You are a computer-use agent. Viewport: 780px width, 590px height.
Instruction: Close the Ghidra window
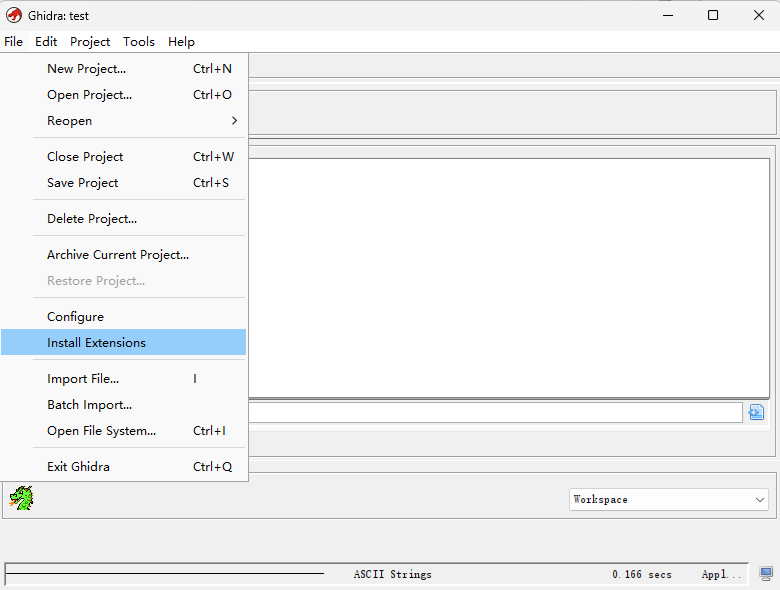(759, 15)
